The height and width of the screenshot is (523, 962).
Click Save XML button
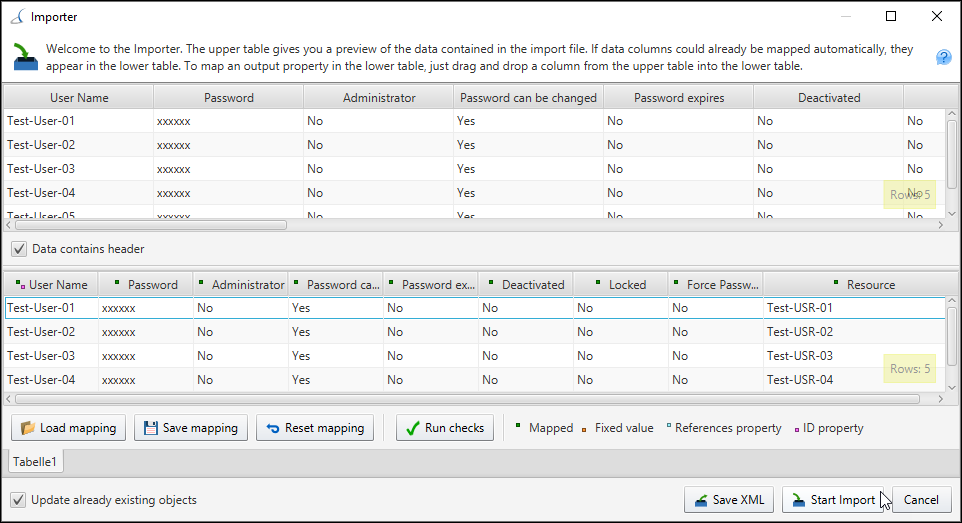point(729,500)
